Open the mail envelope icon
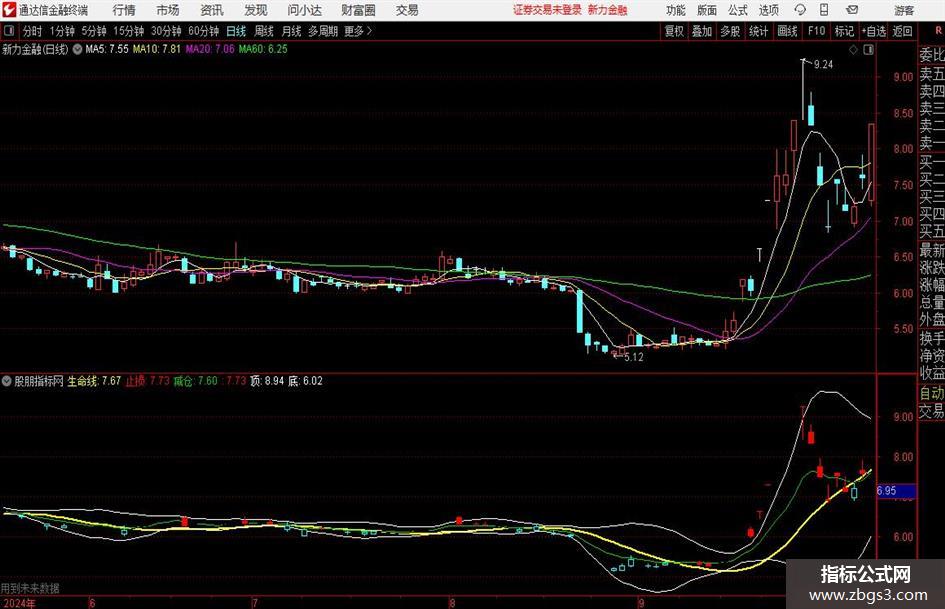This screenshot has height=609, width=945. pos(852,10)
